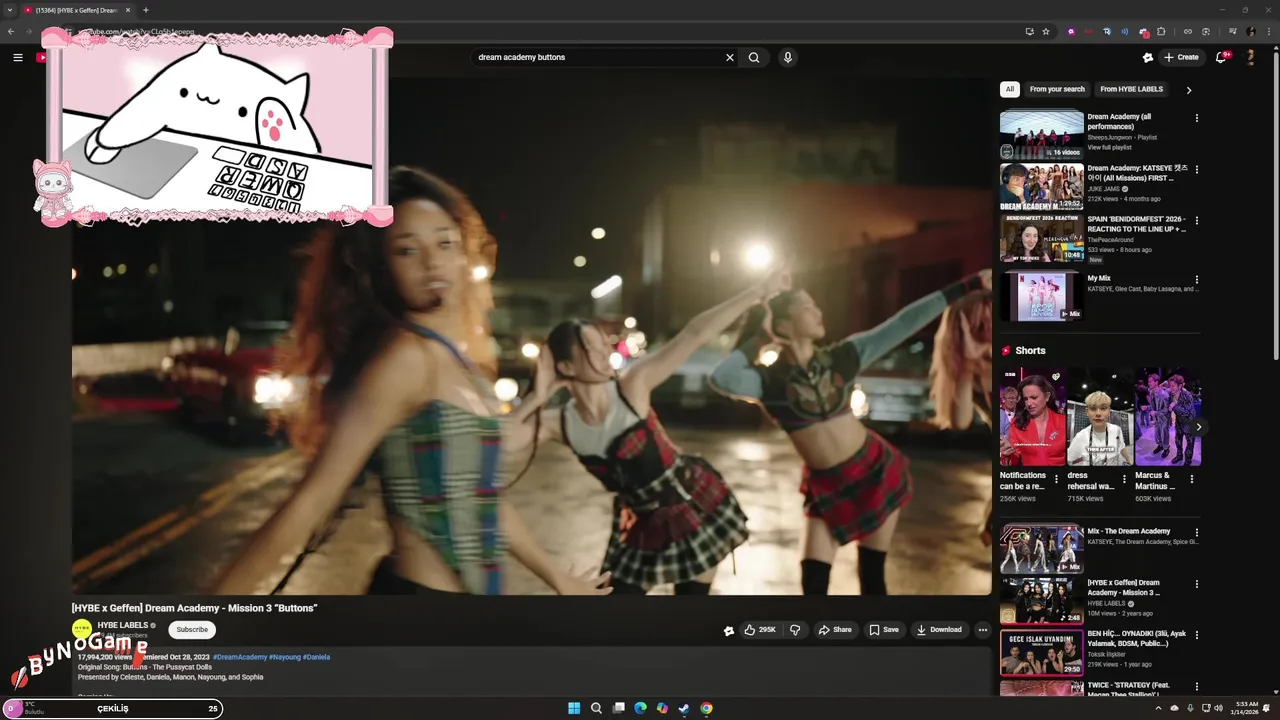This screenshot has width=1280, height=720.
Task: Like the video with thumbs up
Action: 760,630
